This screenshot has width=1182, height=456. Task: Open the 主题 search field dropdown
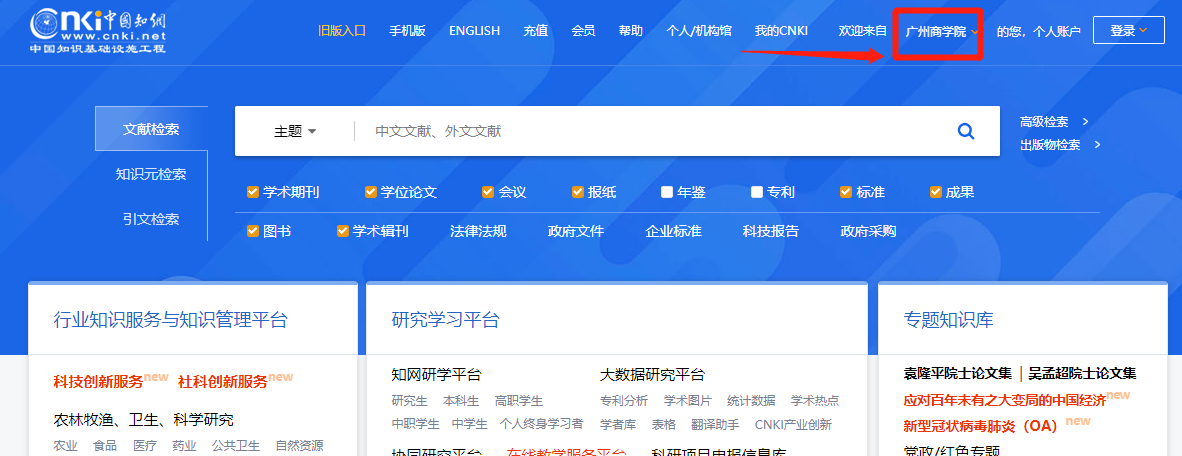(294, 131)
